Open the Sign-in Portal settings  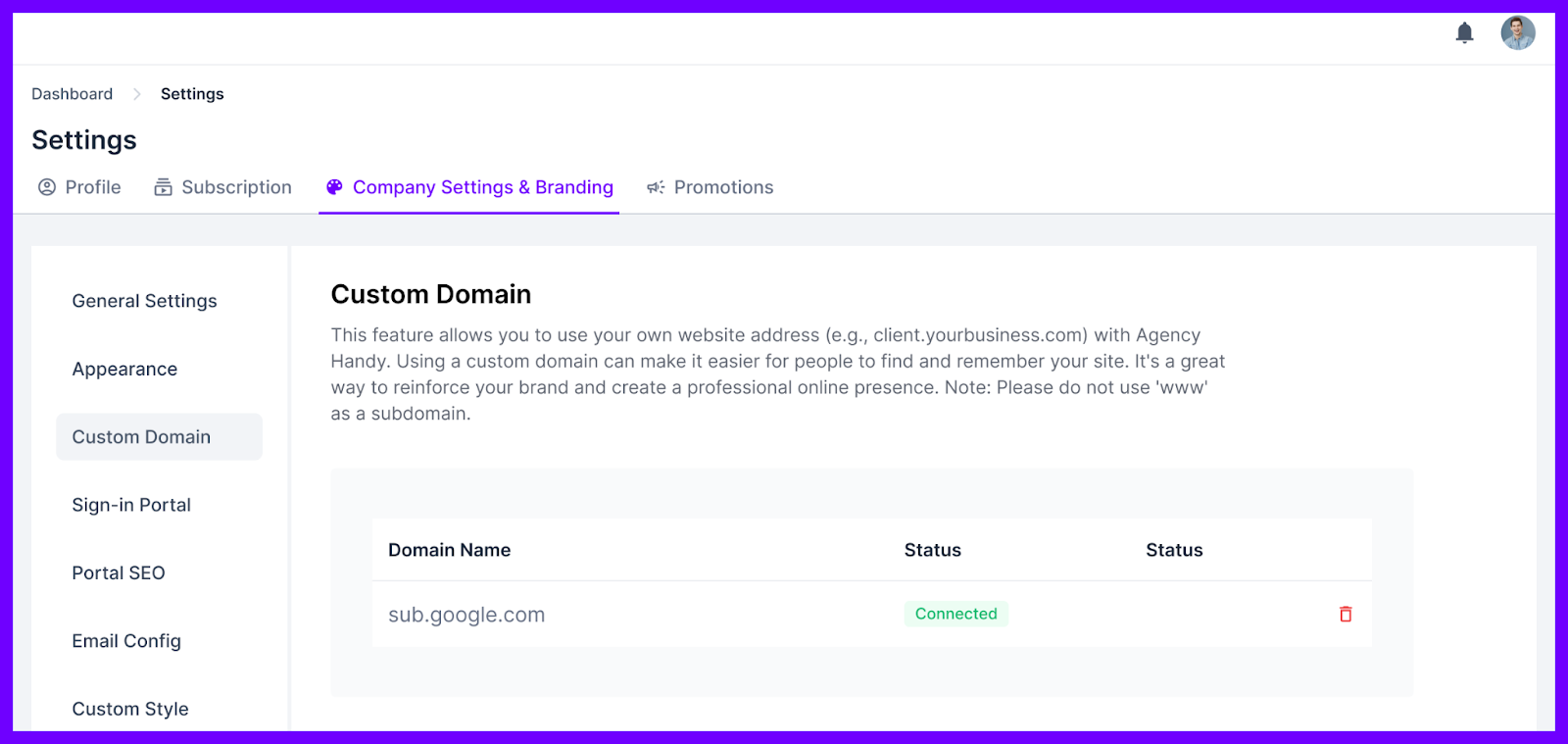131,505
